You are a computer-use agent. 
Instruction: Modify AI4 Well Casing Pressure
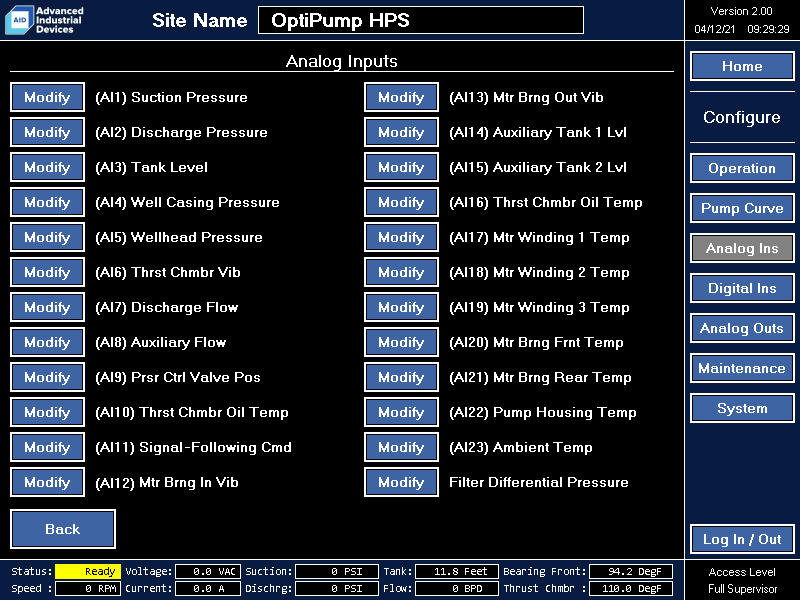point(47,202)
